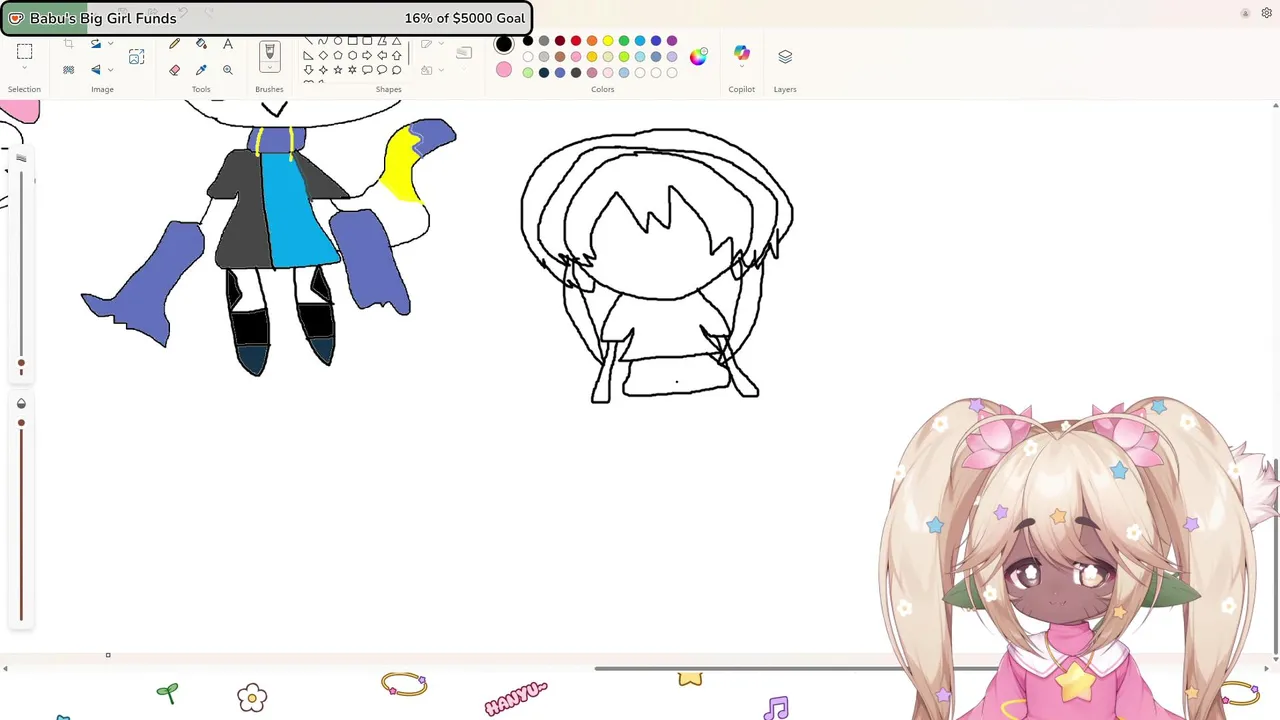Select the Five-point star shape
The width and height of the screenshot is (1280, 720).
pyautogui.click(x=338, y=70)
